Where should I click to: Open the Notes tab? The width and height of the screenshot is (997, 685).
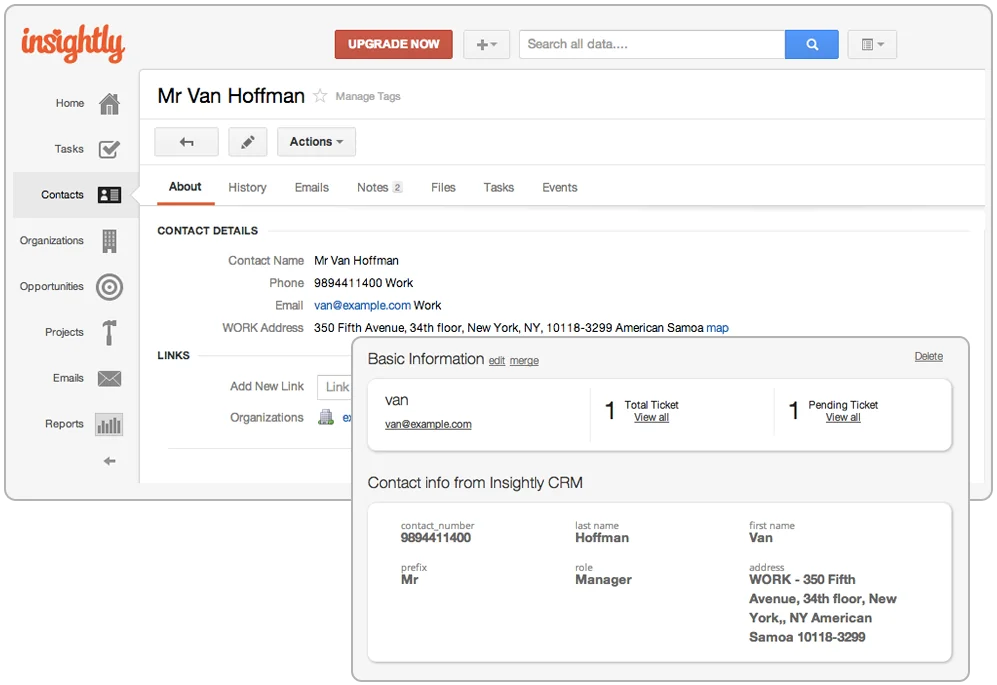coord(379,188)
